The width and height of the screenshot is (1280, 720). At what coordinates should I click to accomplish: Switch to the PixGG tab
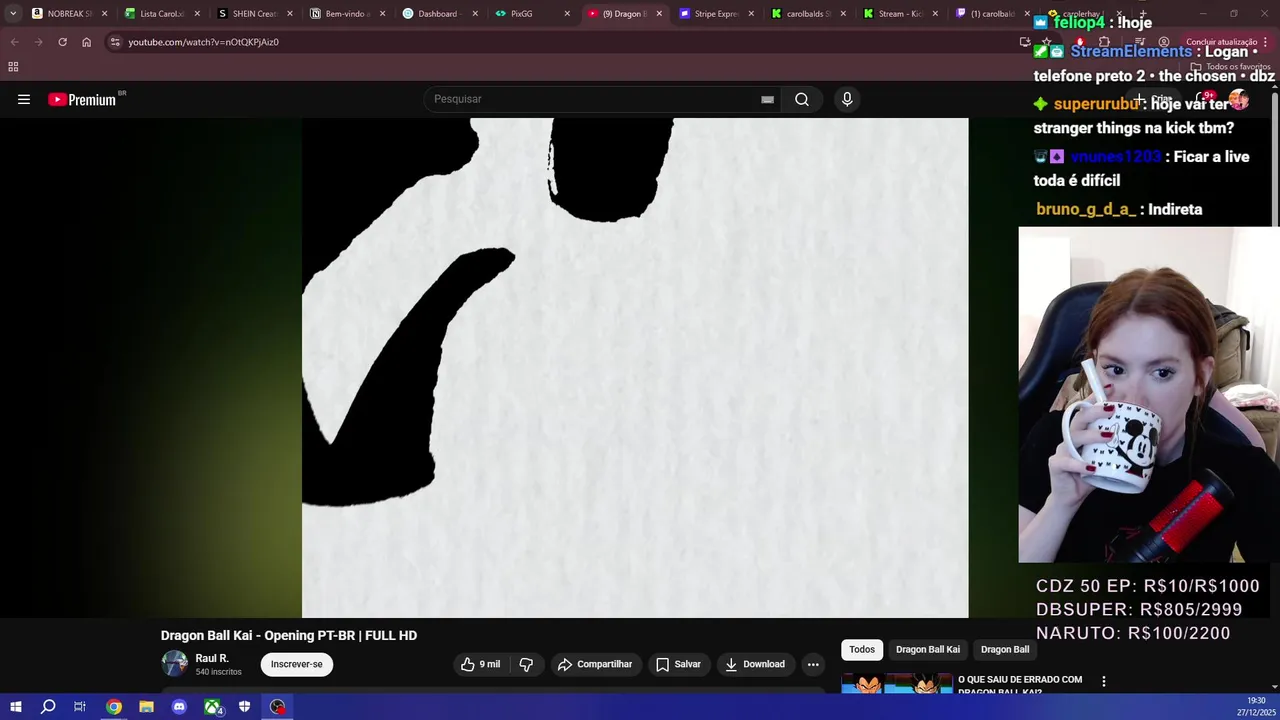530,14
